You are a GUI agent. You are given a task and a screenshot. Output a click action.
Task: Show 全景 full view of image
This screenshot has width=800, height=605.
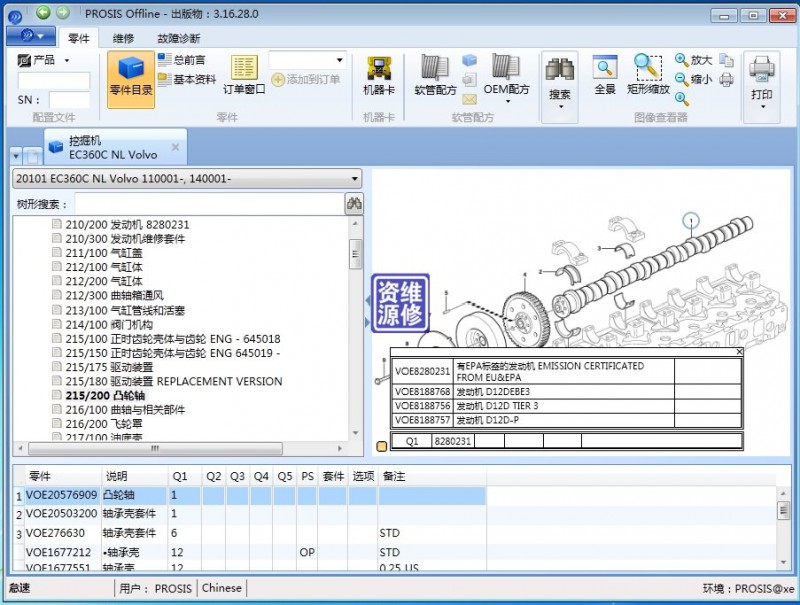[x=605, y=75]
